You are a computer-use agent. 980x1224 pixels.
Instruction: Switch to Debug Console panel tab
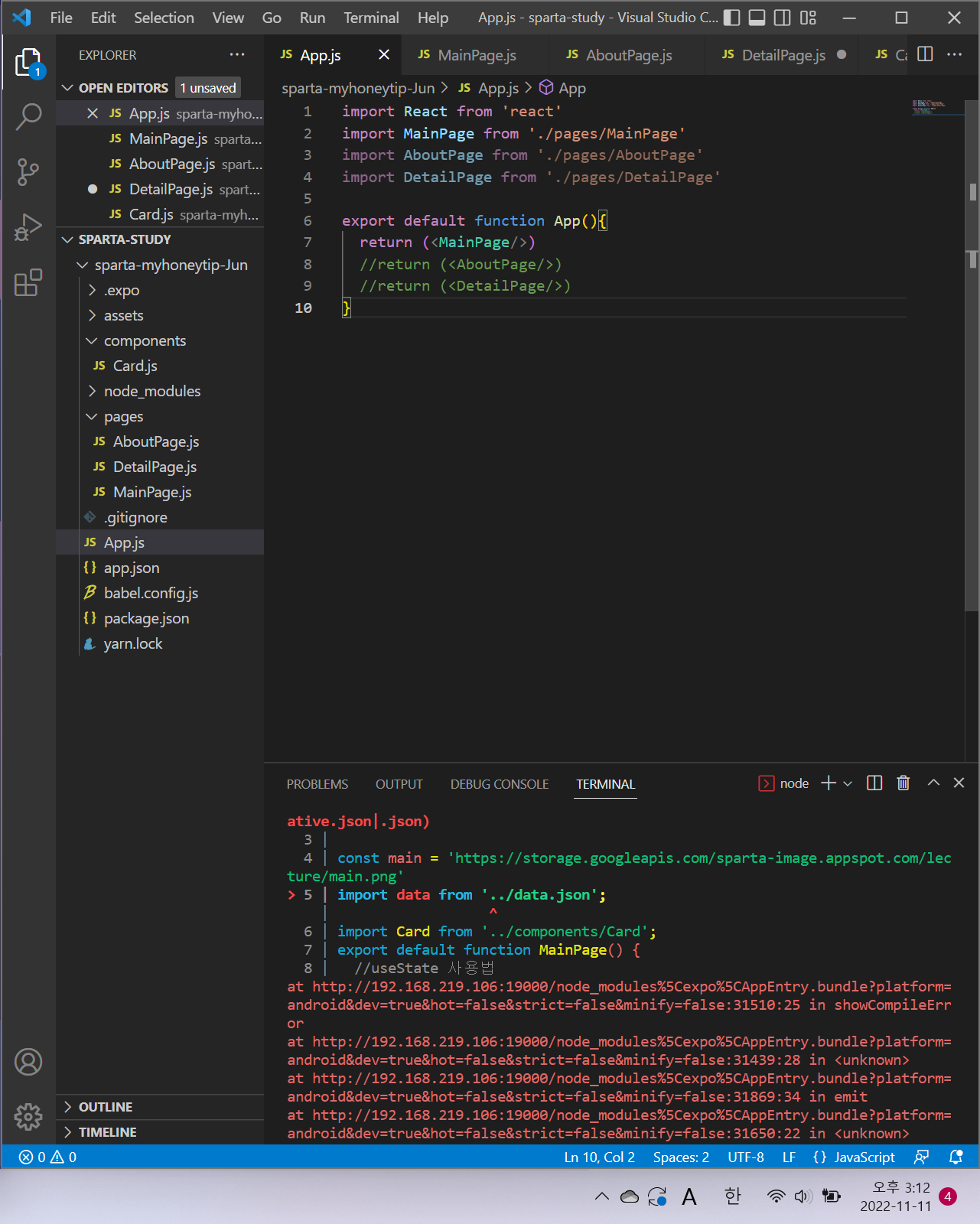(x=500, y=784)
